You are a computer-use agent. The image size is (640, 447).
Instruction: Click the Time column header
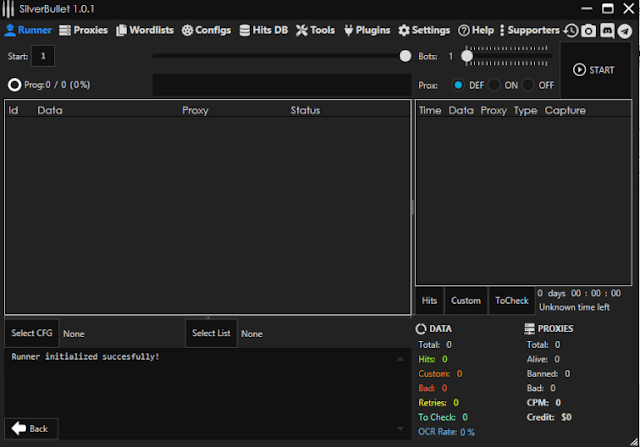pos(430,110)
